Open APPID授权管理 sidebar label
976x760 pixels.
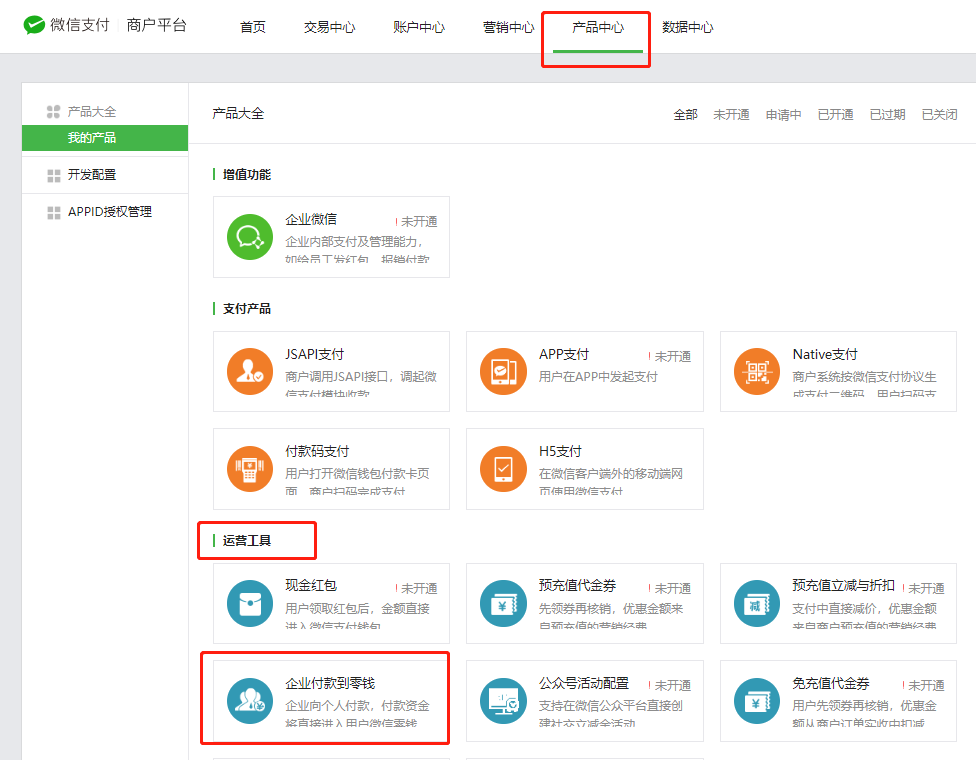click(x=110, y=212)
